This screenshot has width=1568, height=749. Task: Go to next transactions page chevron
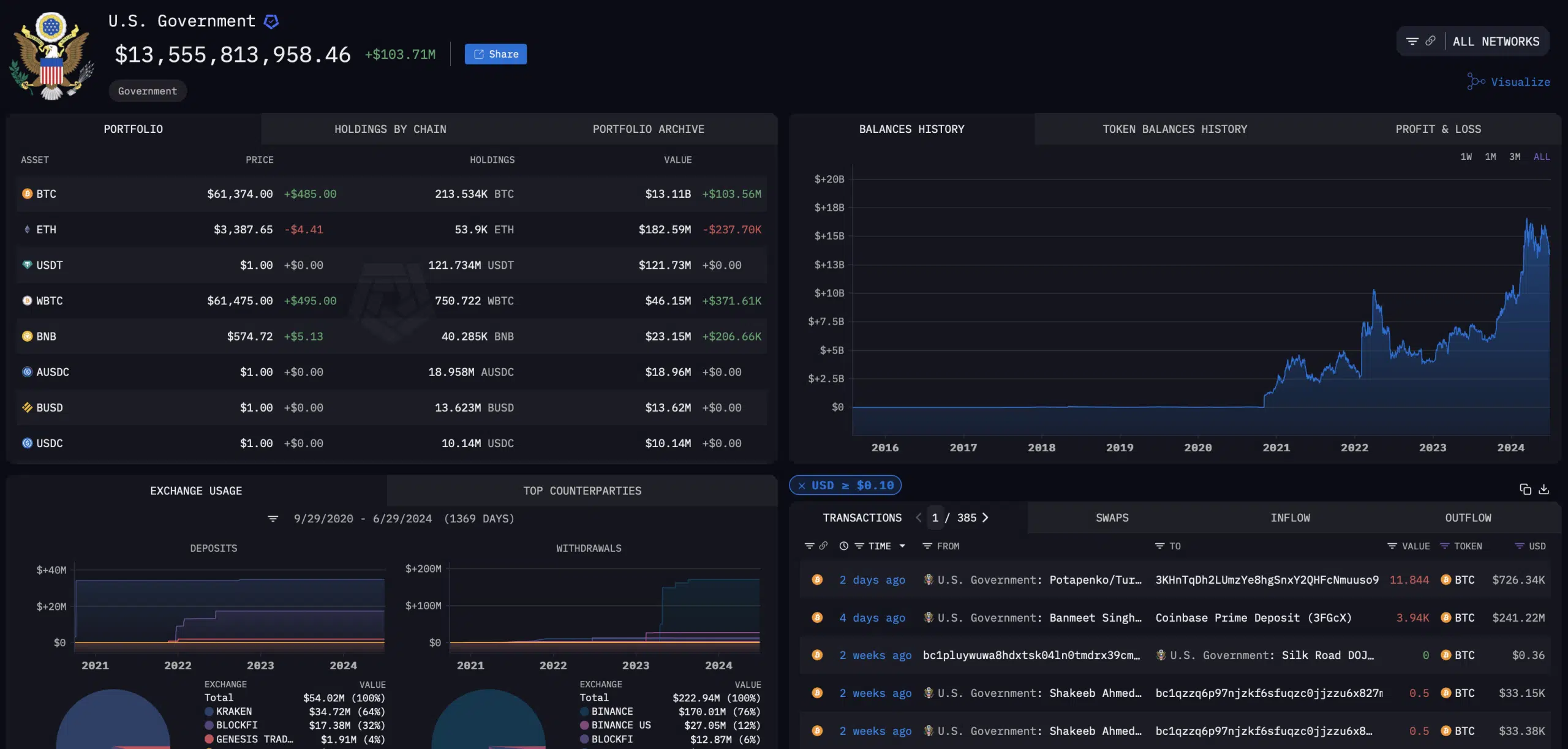click(986, 518)
